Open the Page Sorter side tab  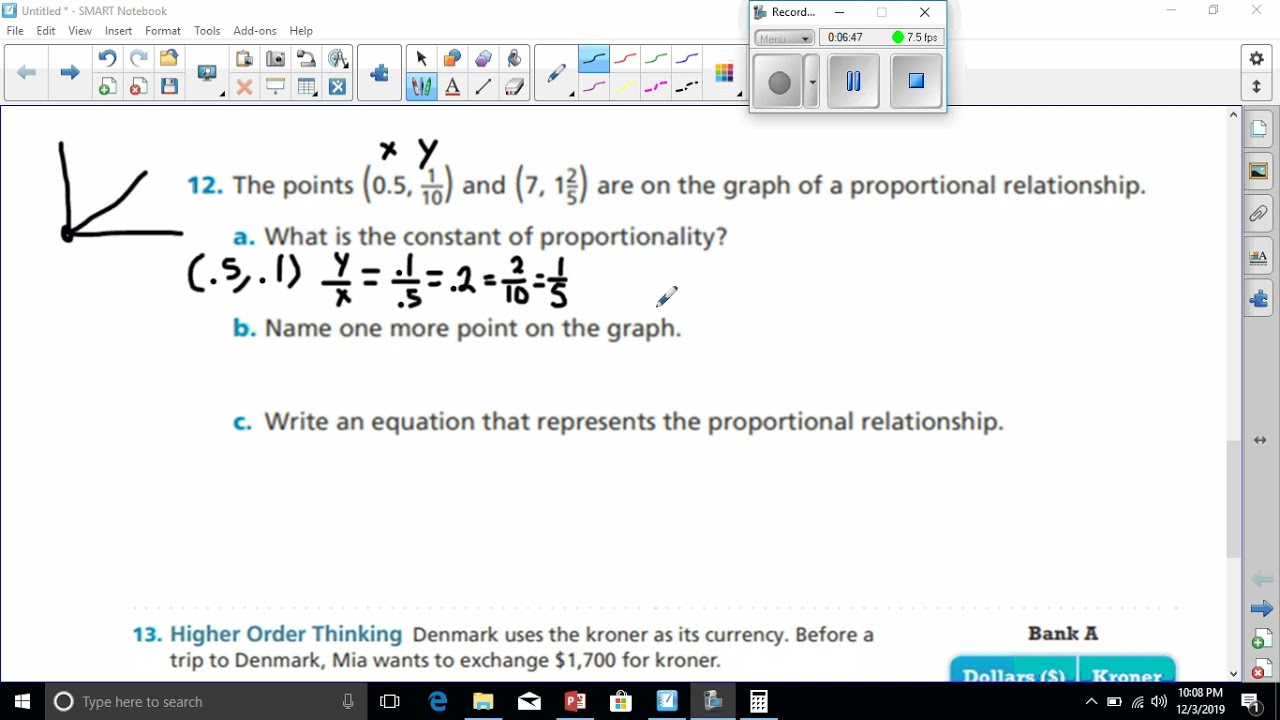point(1258,130)
